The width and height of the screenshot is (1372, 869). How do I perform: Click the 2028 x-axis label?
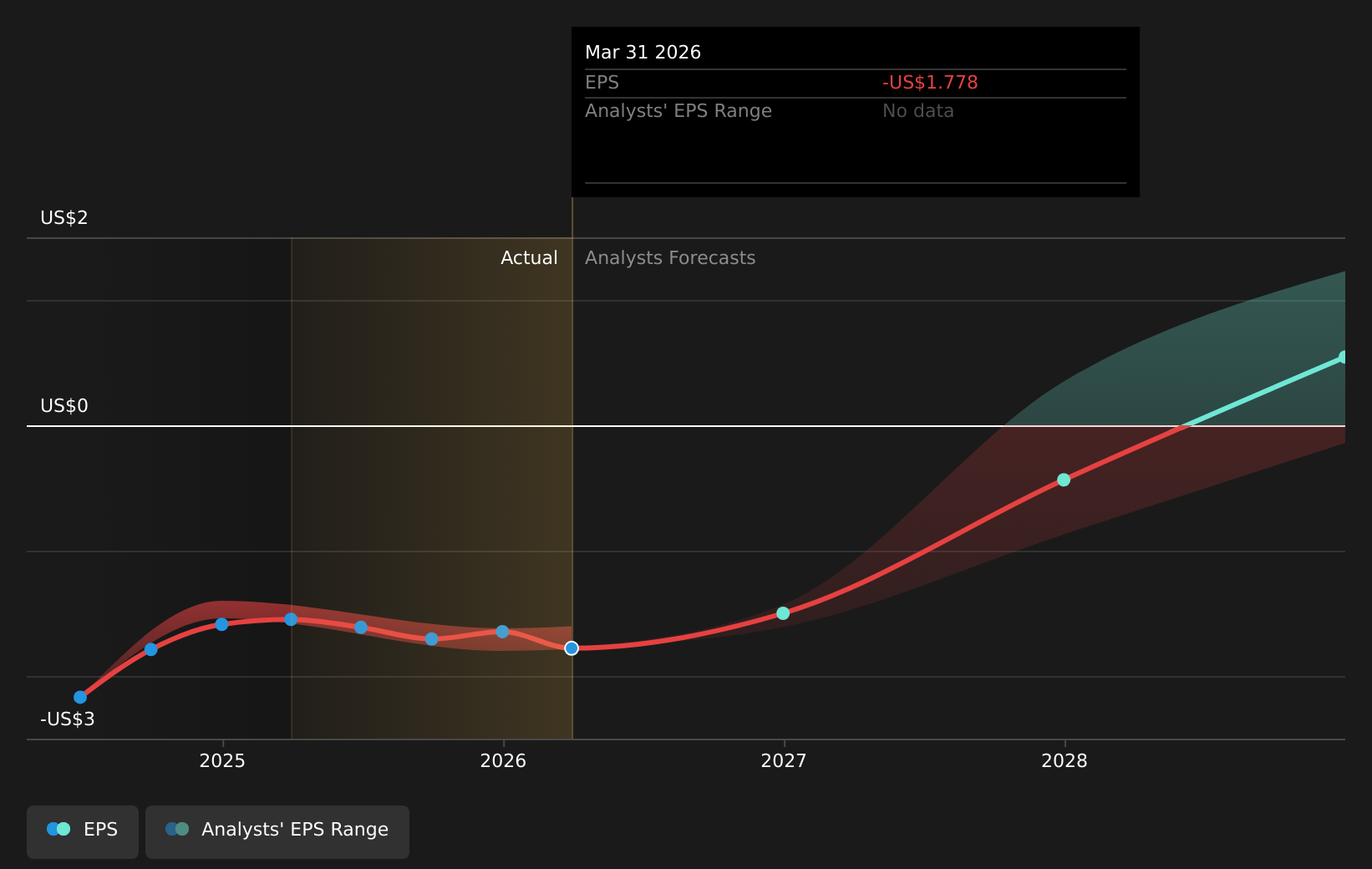tap(1065, 760)
